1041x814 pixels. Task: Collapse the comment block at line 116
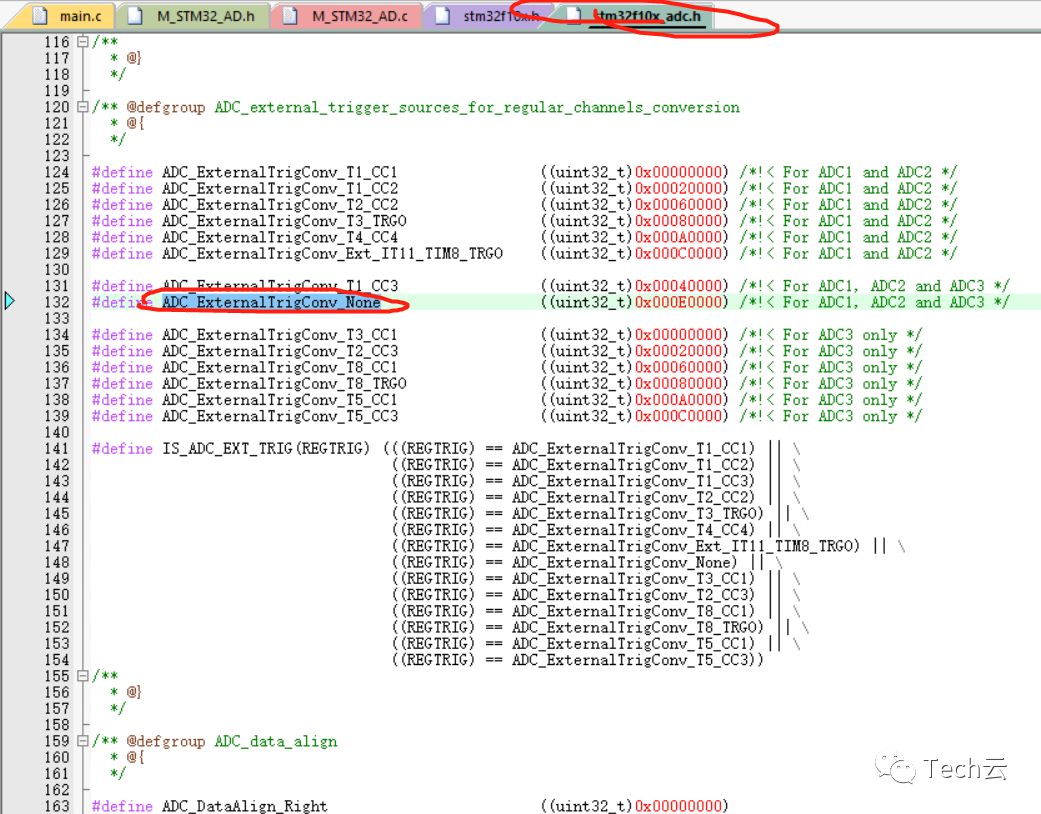point(83,41)
